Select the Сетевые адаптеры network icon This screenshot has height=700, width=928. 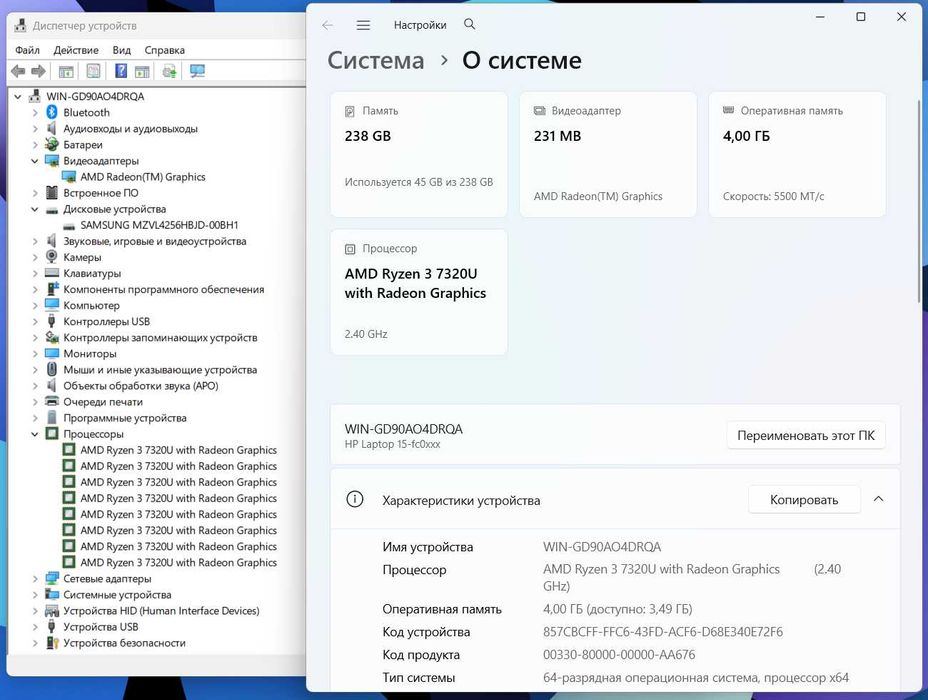click(x=52, y=578)
